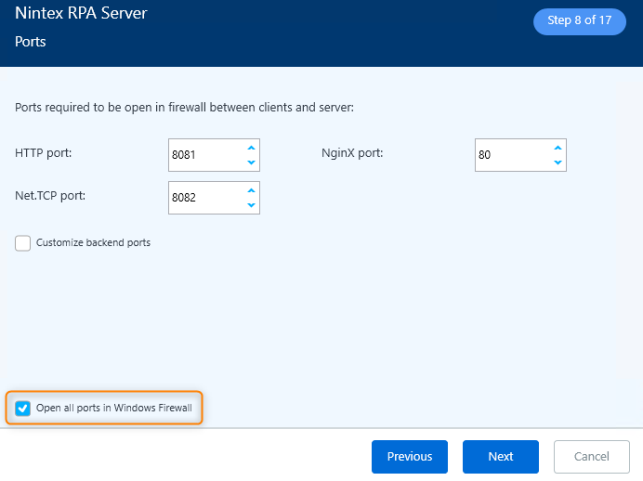Image resolution: width=643 pixels, height=481 pixels.
Task: Increase the NginX port value
Action: coord(558,147)
